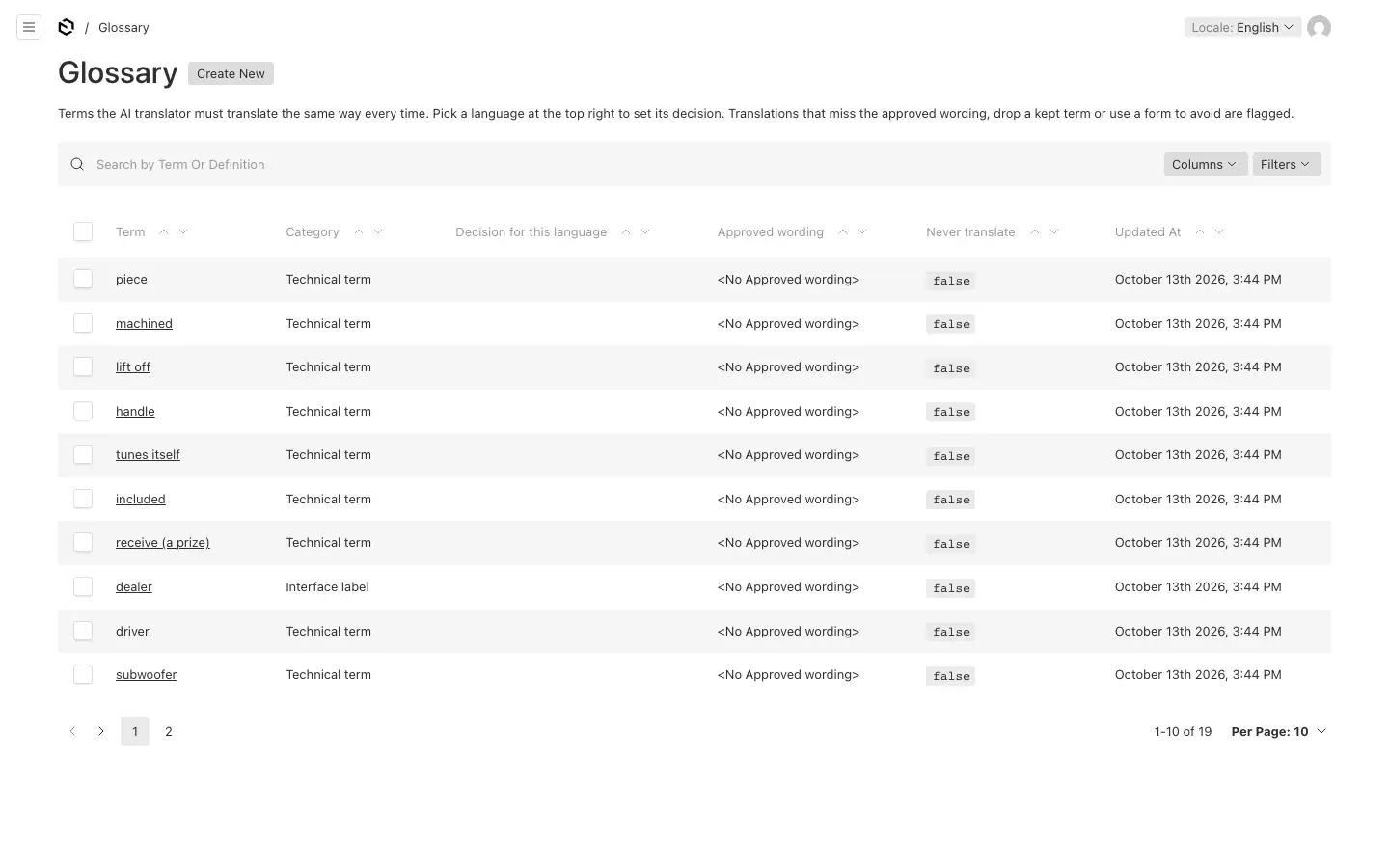Click the Create New button
Screen dimensions: 1389x868
coord(231,73)
